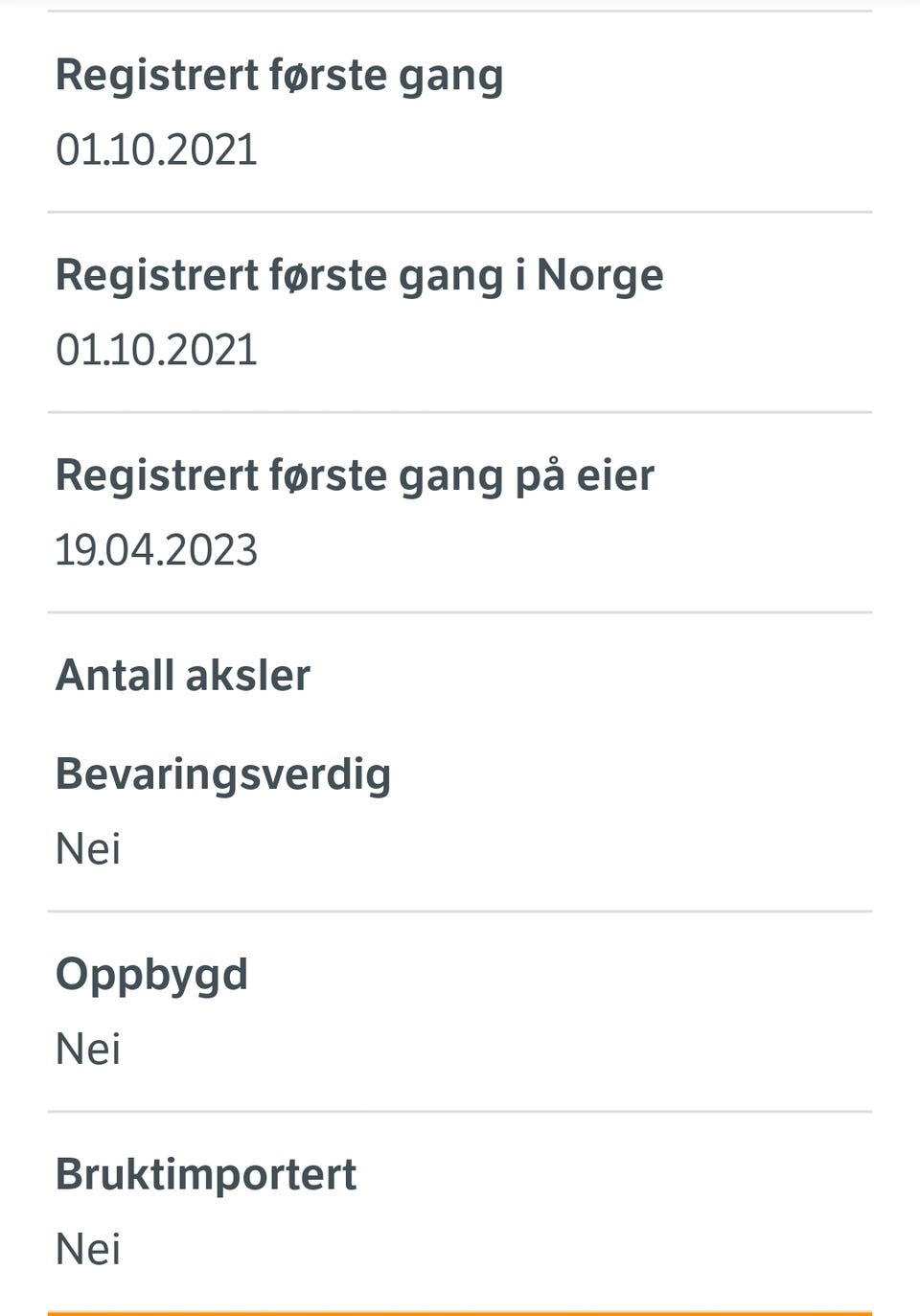Select the 'Nei' value under Bevaringsverdig
Screen dimensions: 920x1316
(88, 849)
